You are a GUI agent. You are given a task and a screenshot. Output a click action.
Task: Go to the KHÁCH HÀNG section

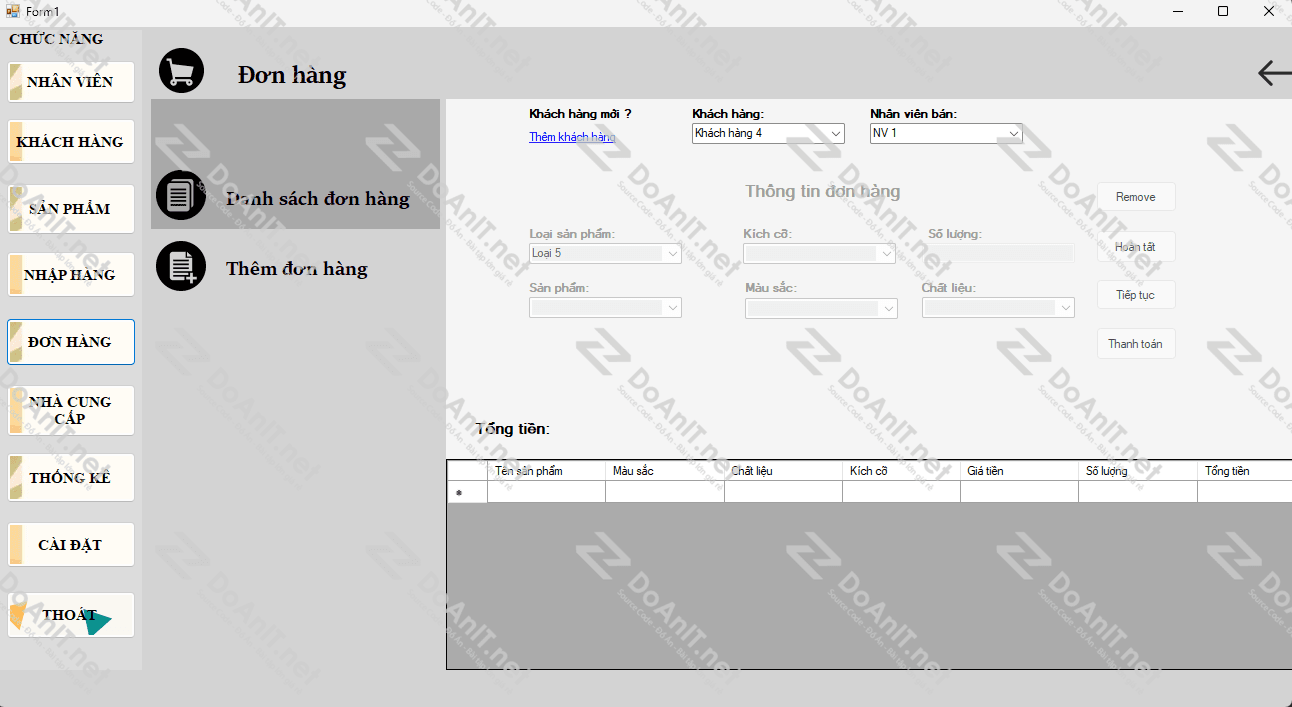pos(71,142)
